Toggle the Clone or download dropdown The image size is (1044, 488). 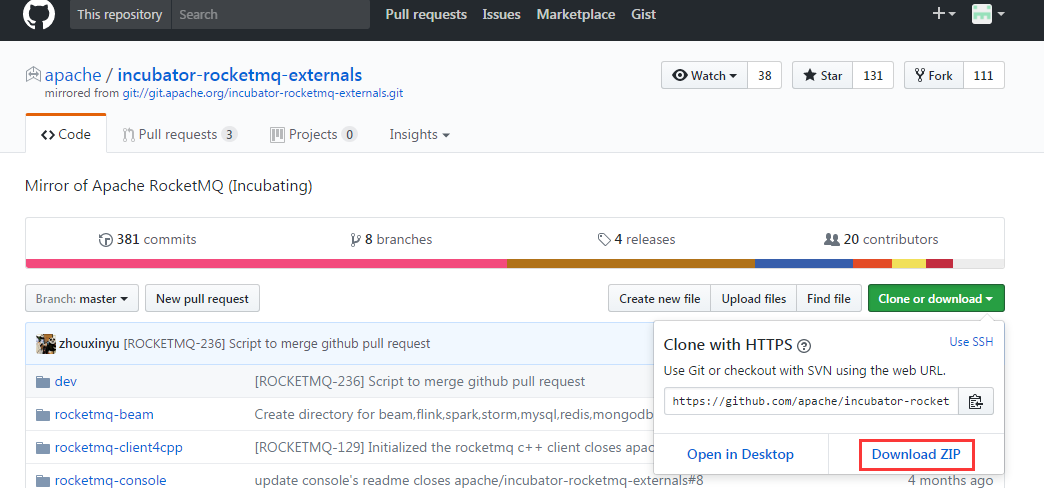936,298
